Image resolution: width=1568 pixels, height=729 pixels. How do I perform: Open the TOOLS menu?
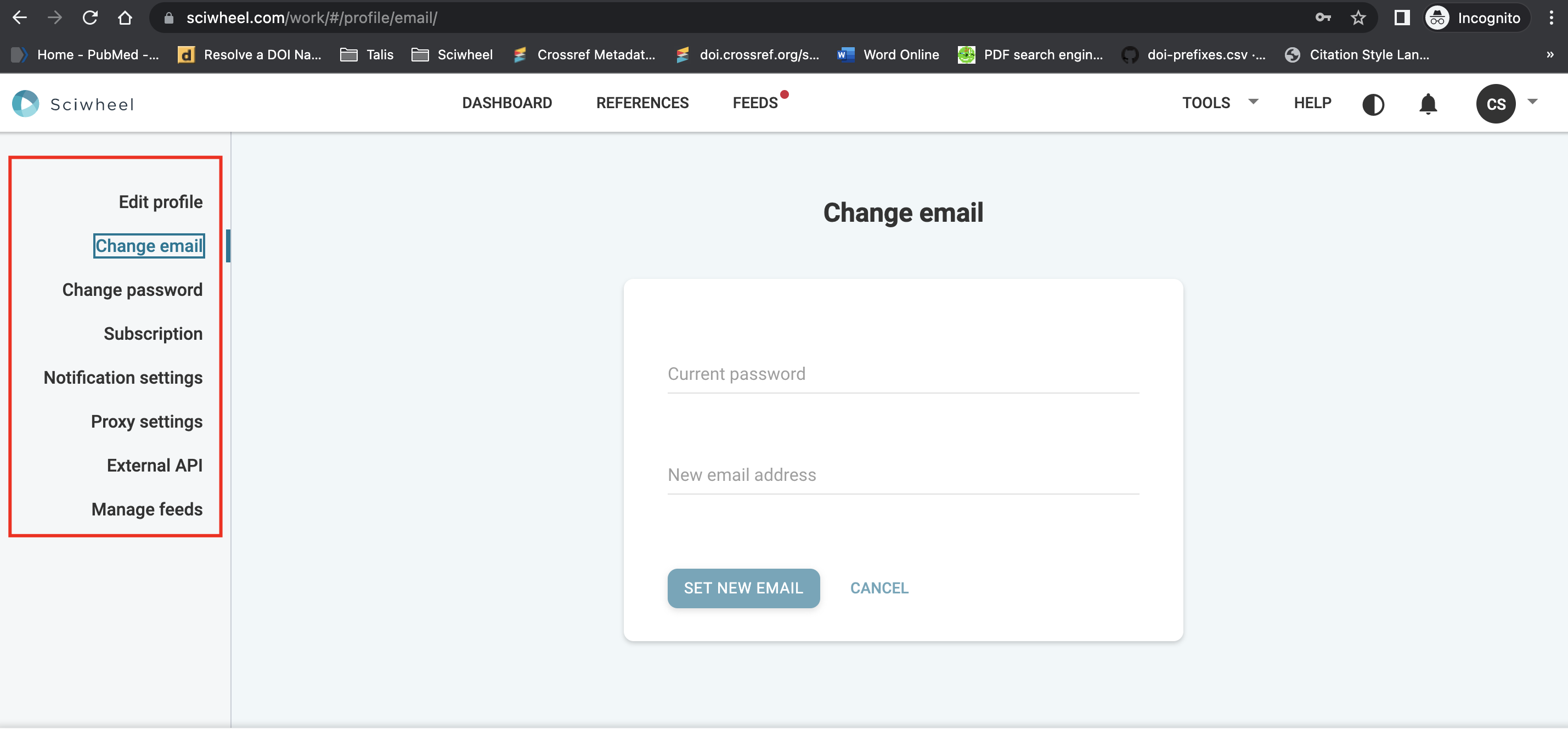(1206, 103)
